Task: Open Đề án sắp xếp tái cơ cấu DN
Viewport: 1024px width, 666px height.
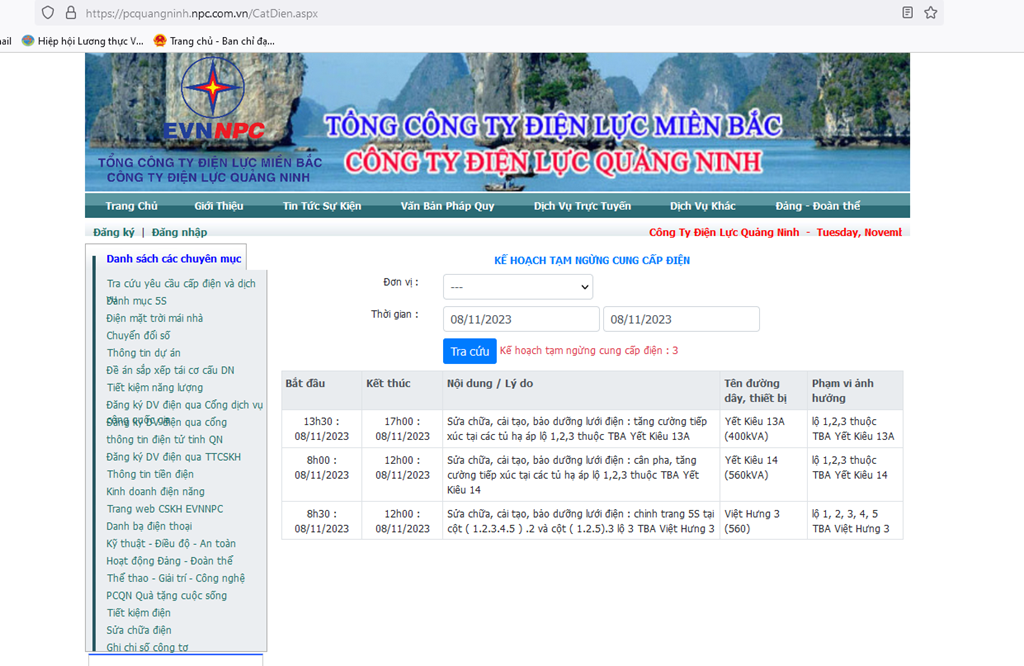Action: pyautogui.click(x=170, y=370)
